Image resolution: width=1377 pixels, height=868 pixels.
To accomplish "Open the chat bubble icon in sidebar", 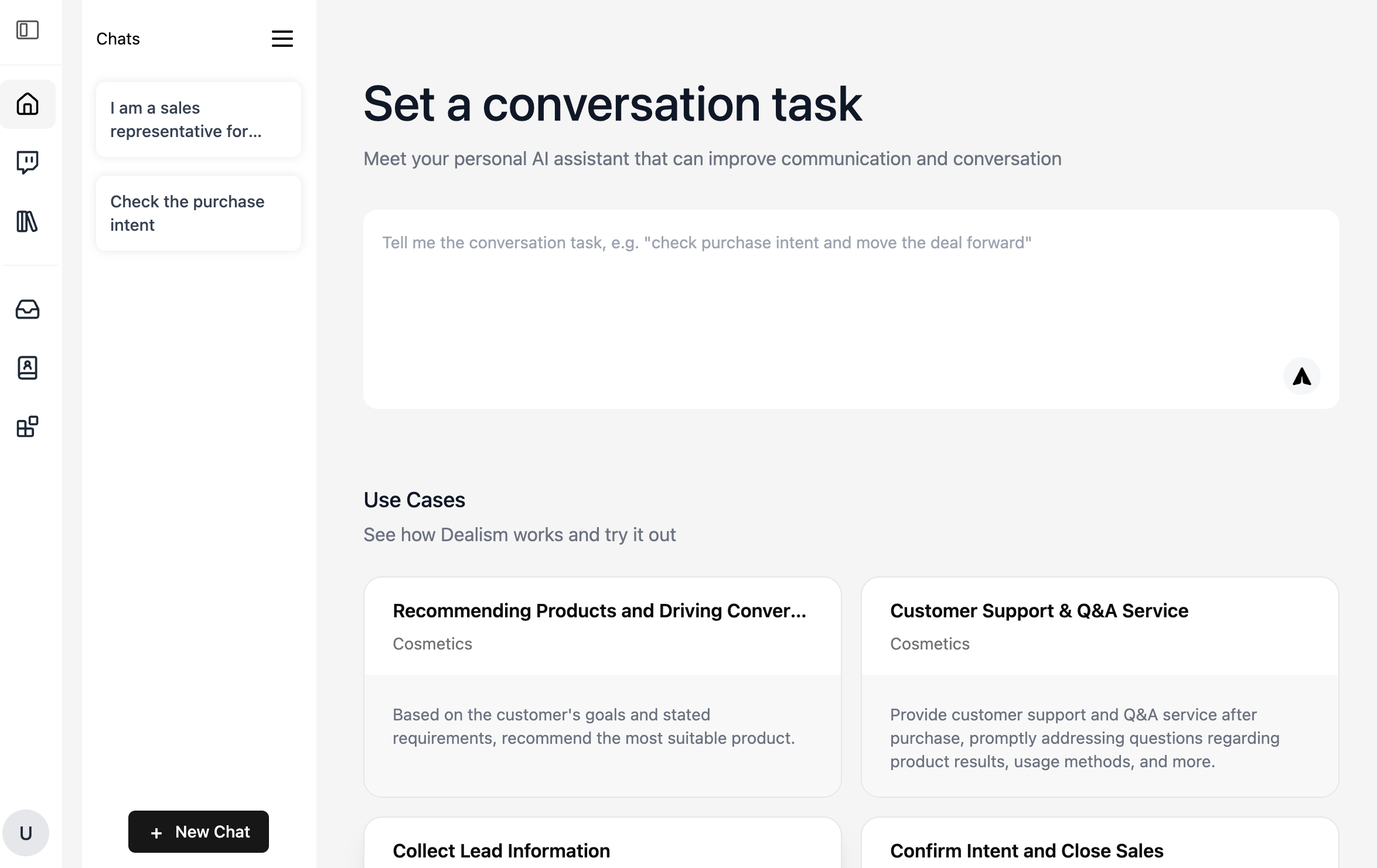I will click(x=28, y=162).
